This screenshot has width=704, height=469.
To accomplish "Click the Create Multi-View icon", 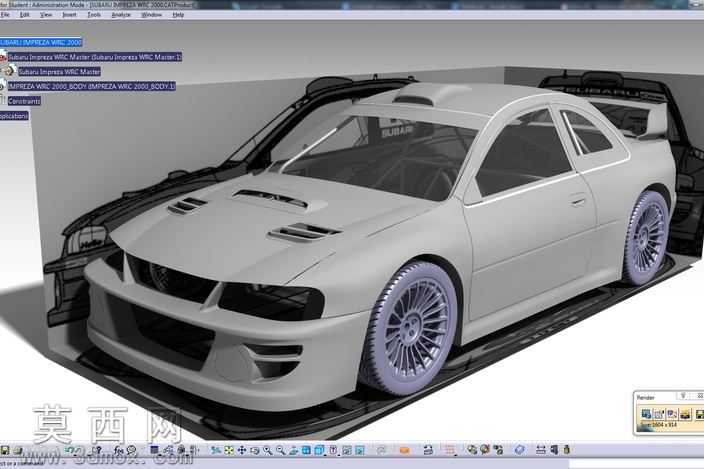I will point(306,450).
